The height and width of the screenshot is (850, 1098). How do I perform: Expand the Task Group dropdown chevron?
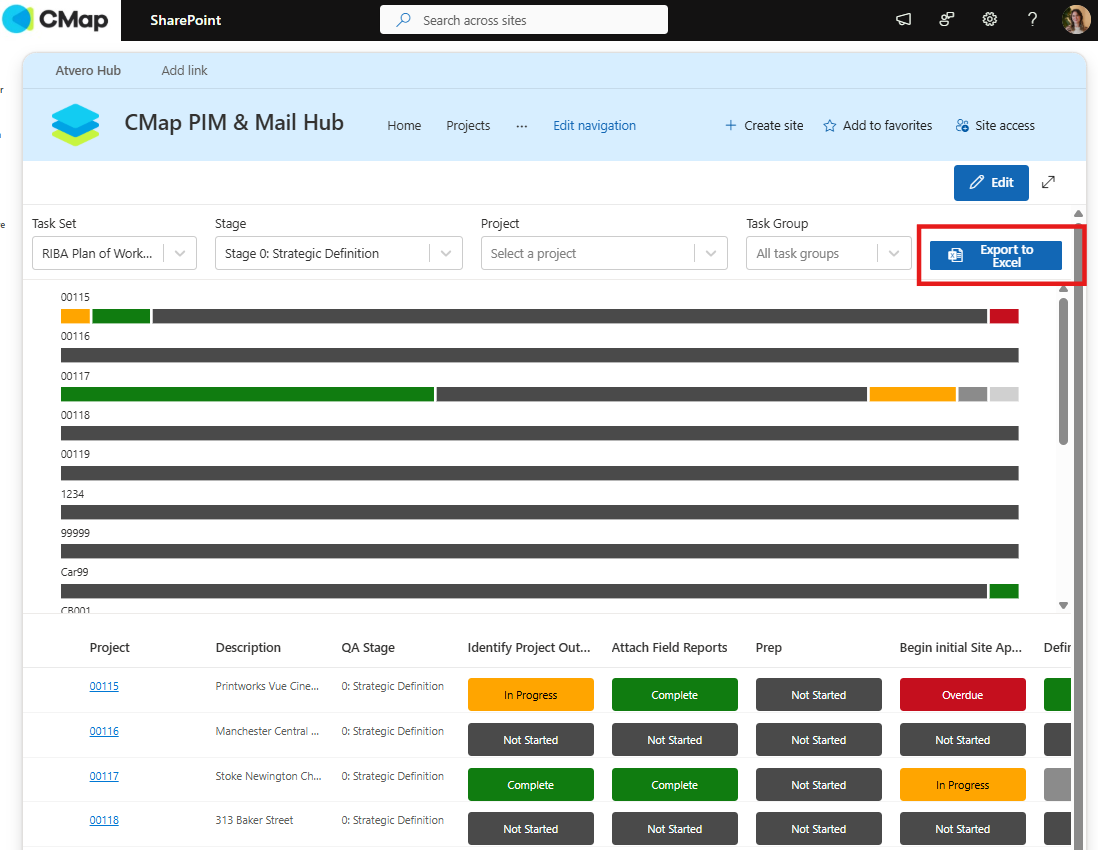[x=894, y=253]
